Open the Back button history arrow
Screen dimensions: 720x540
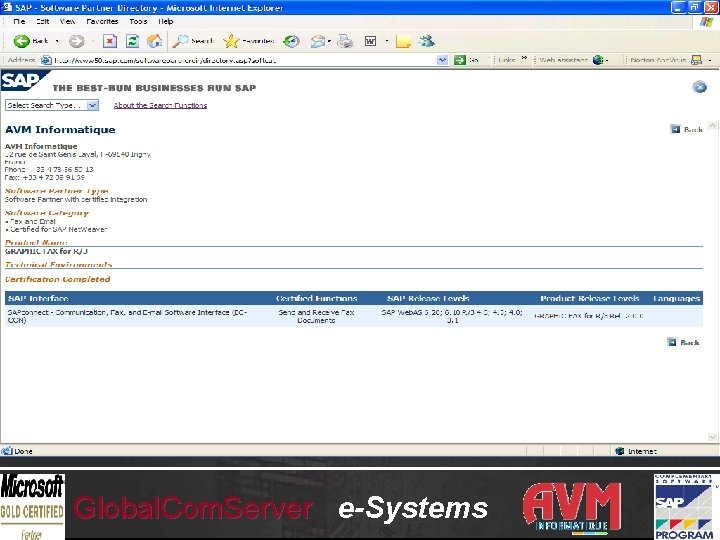pyautogui.click(x=57, y=41)
